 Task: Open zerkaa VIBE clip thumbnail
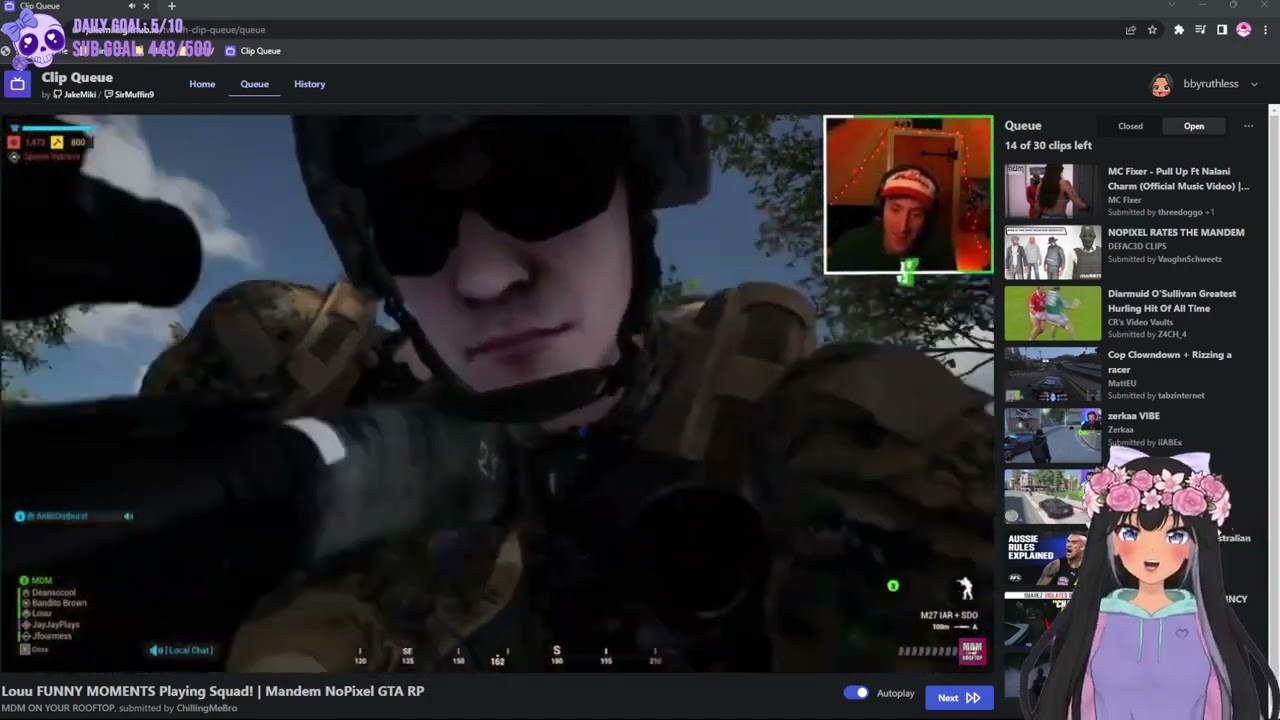point(1053,435)
